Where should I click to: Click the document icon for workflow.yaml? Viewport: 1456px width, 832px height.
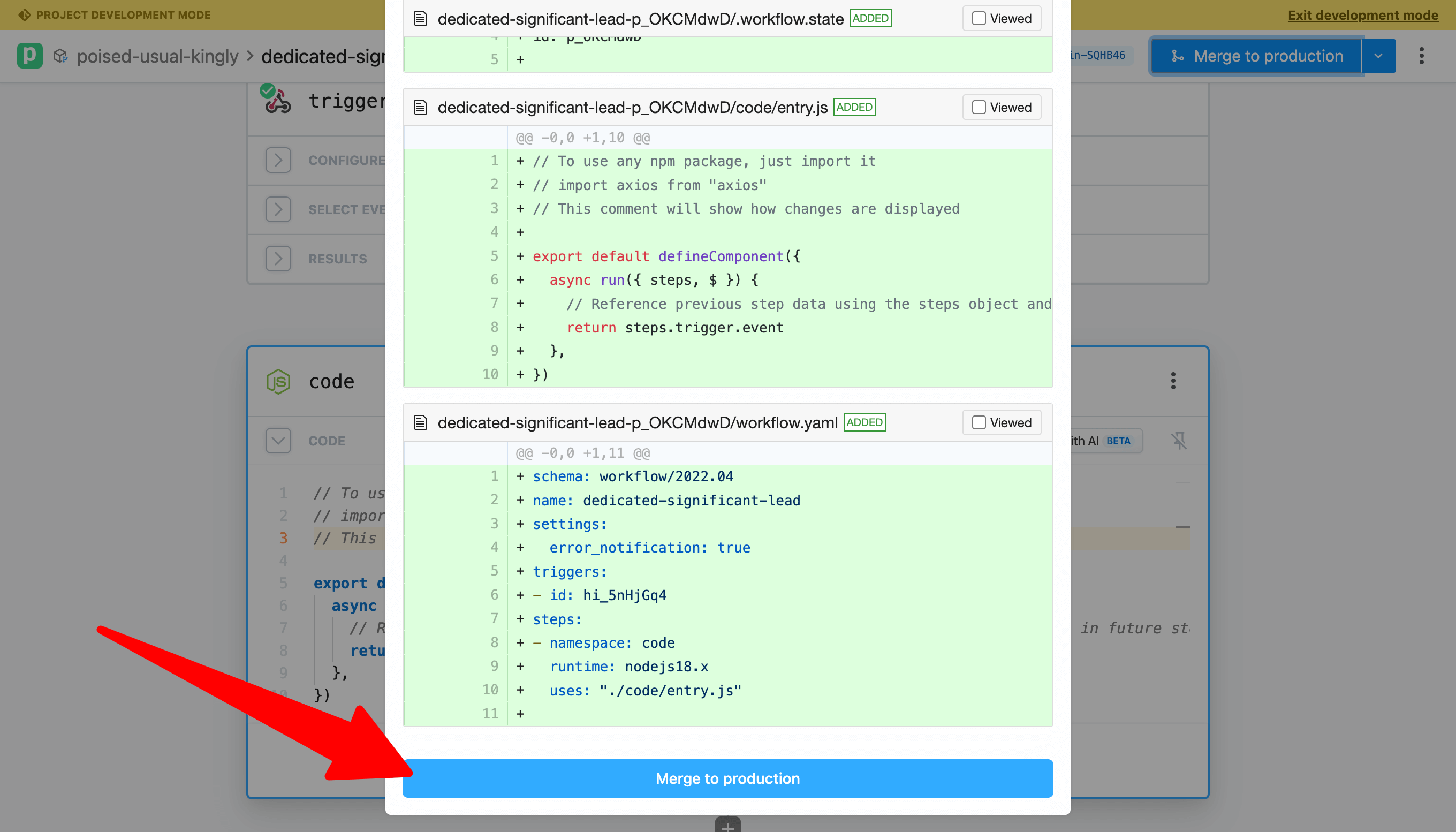pyautogui.click(x=420, y=422)
